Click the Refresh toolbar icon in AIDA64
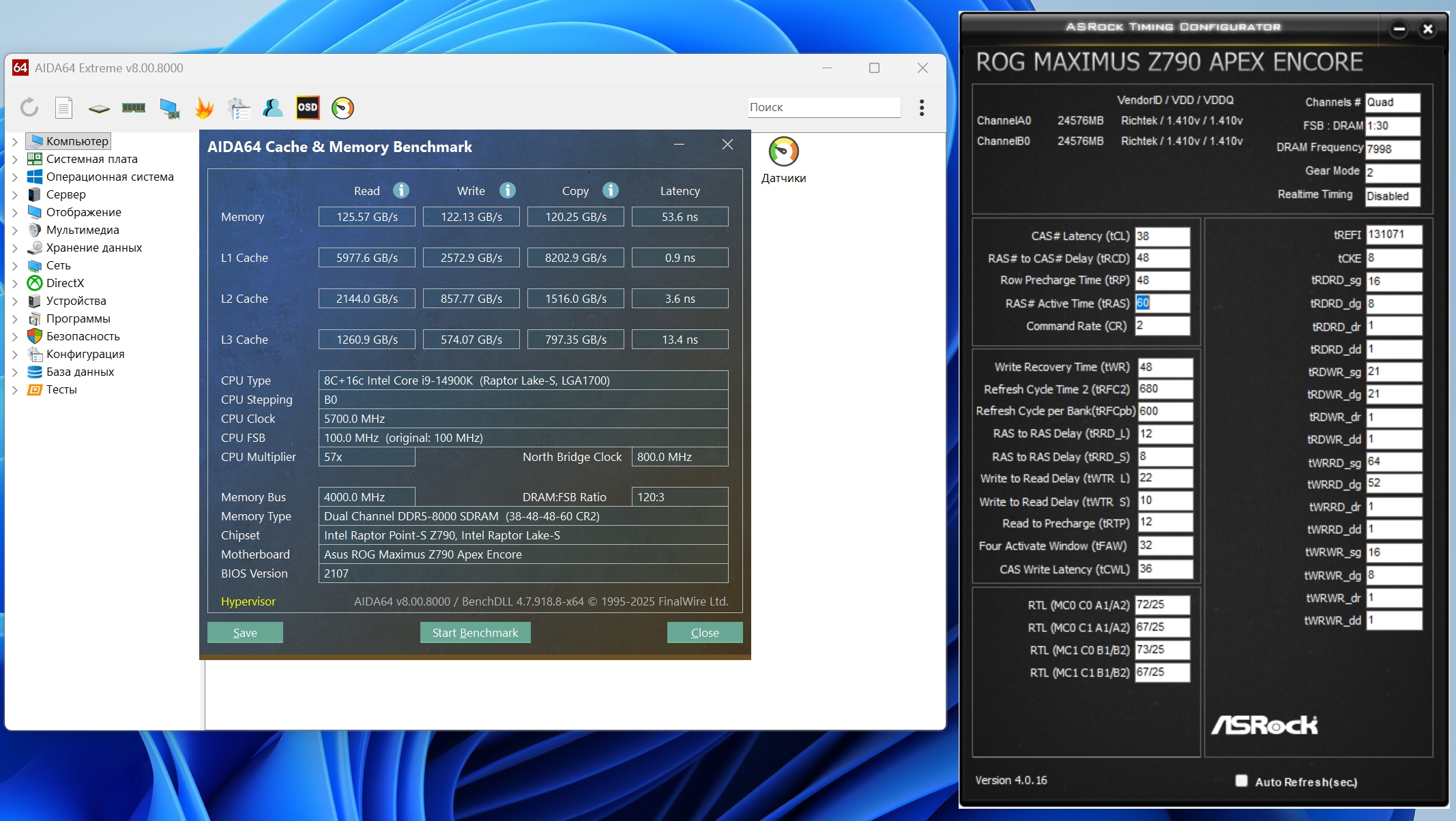Image resolution: width=1456 pixels, height=821 pixels. 29,108
